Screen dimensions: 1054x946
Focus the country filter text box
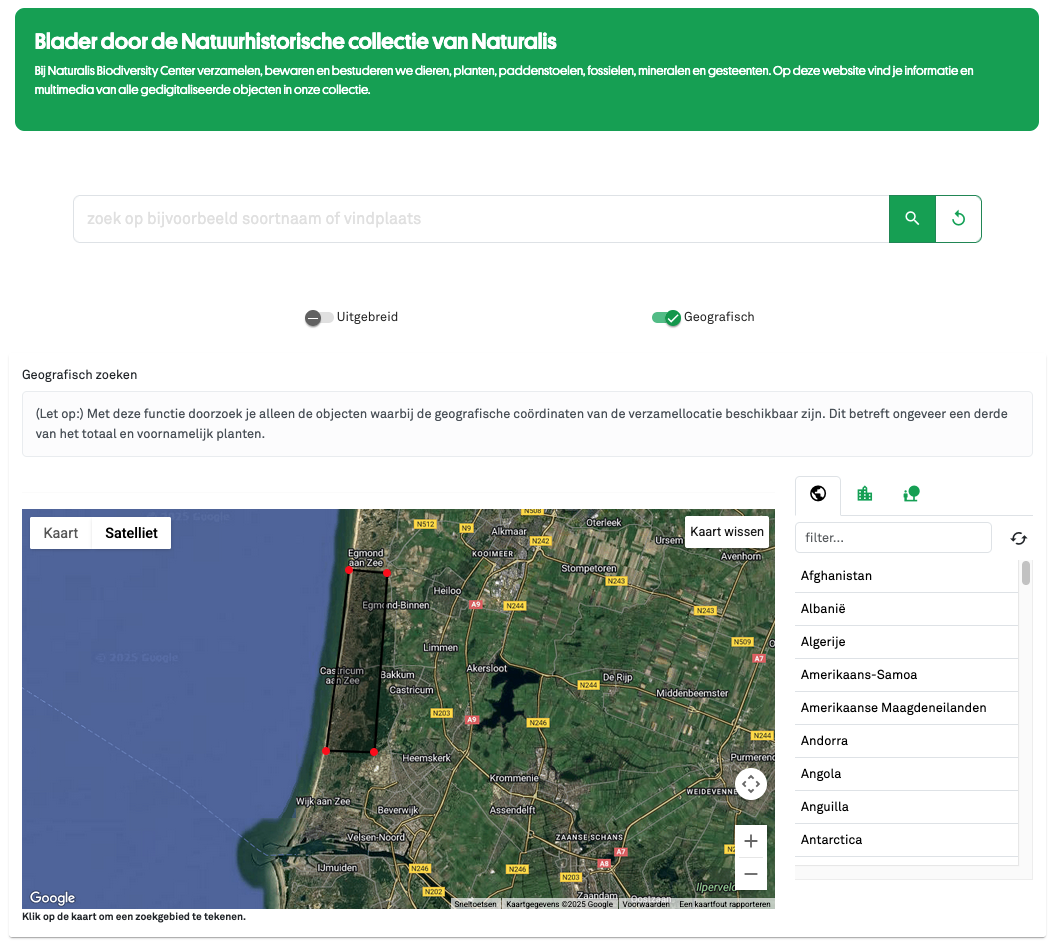click(x=892, y=538)
